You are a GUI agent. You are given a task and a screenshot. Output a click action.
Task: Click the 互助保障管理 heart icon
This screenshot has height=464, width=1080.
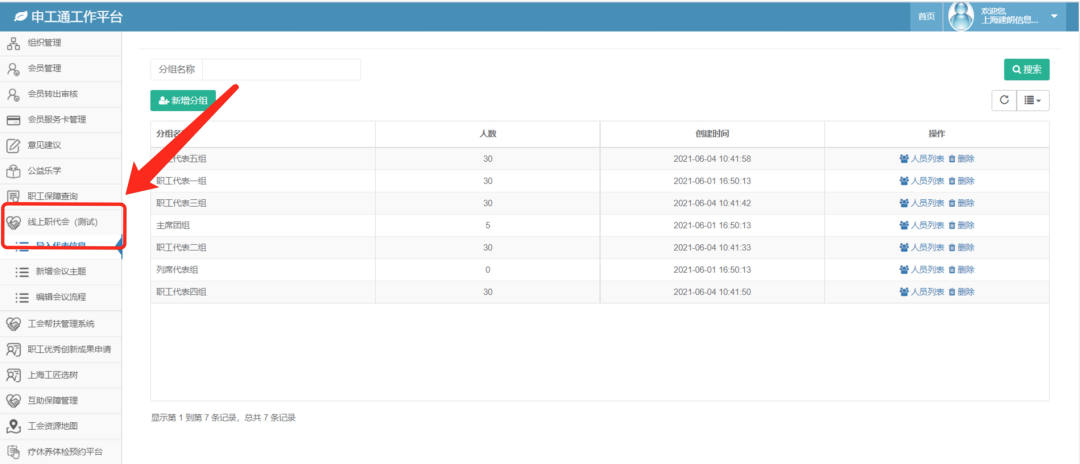pos(14,401)
